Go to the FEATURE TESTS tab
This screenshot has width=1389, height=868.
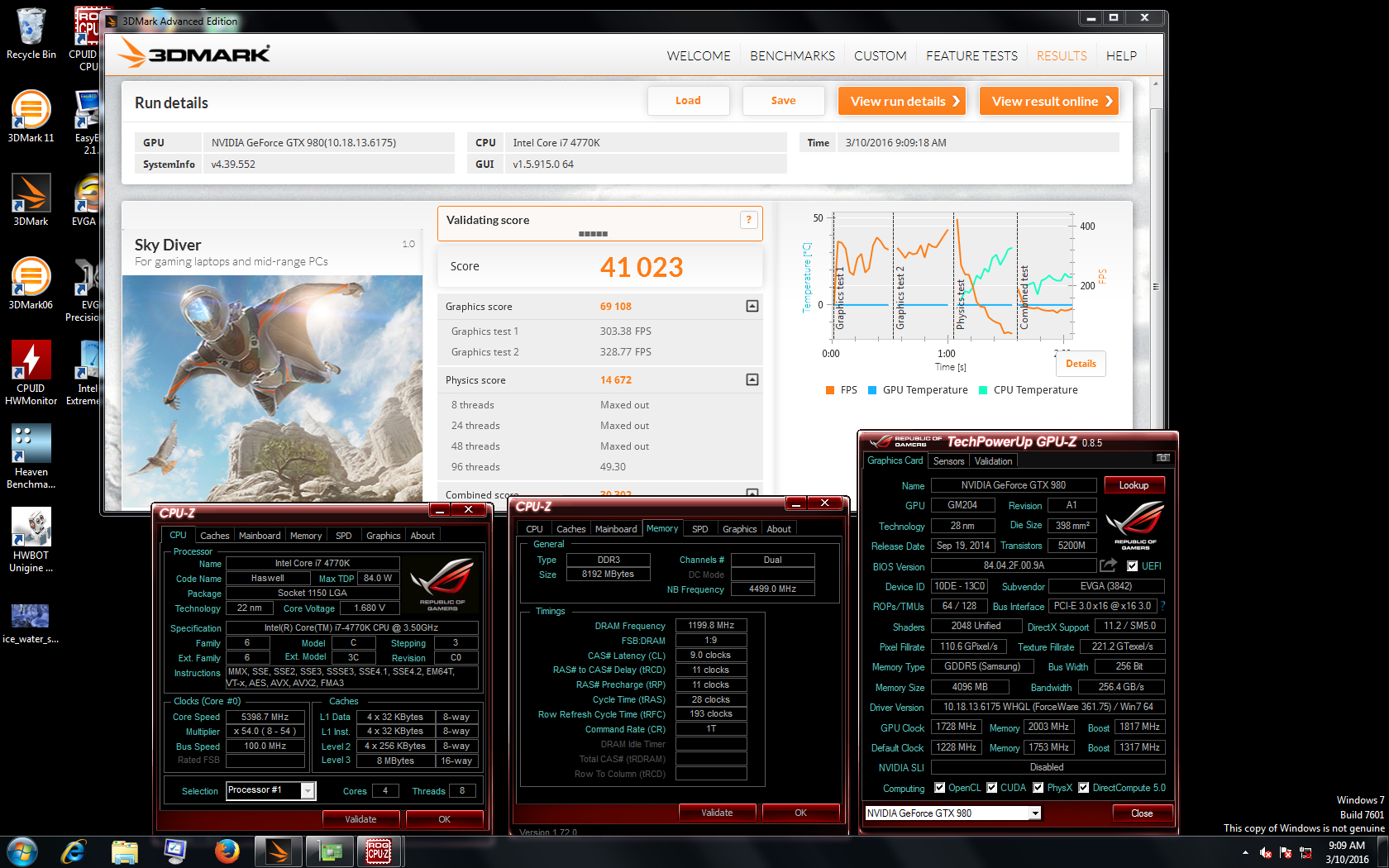(x=971, y=56)
